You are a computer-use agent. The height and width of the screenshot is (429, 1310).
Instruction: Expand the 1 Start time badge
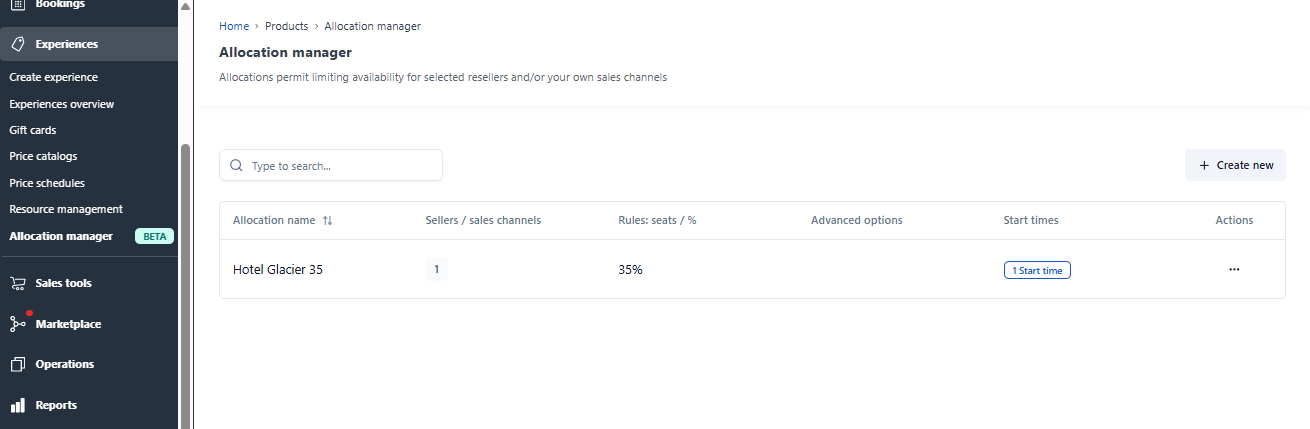point(1037,270)
